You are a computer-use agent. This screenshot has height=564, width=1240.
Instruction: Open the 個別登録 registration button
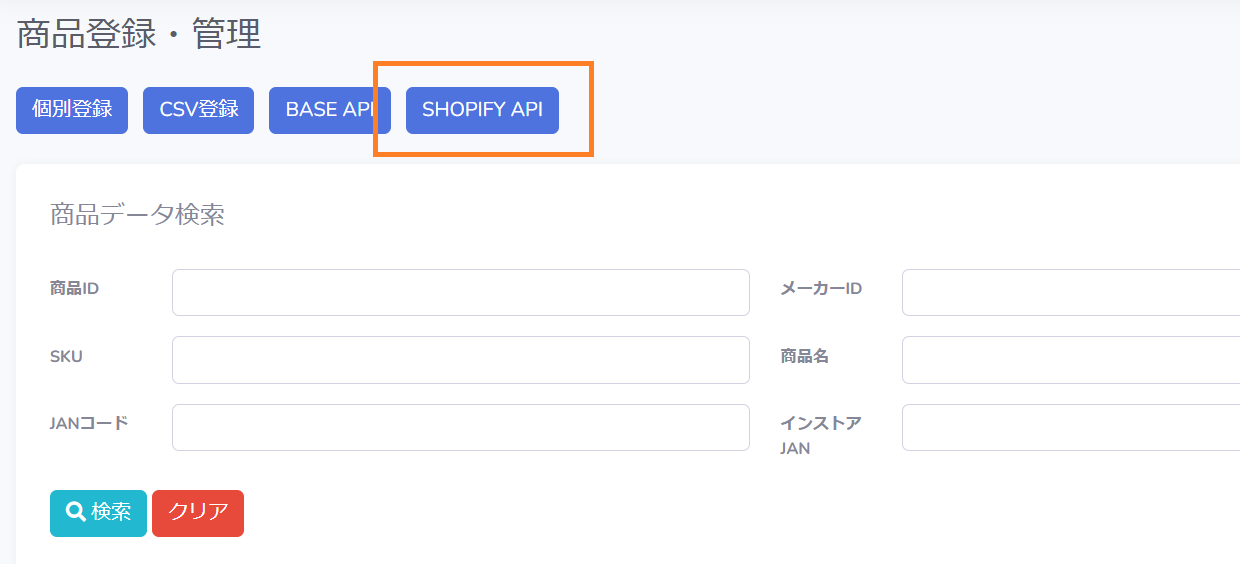(72, 110)
